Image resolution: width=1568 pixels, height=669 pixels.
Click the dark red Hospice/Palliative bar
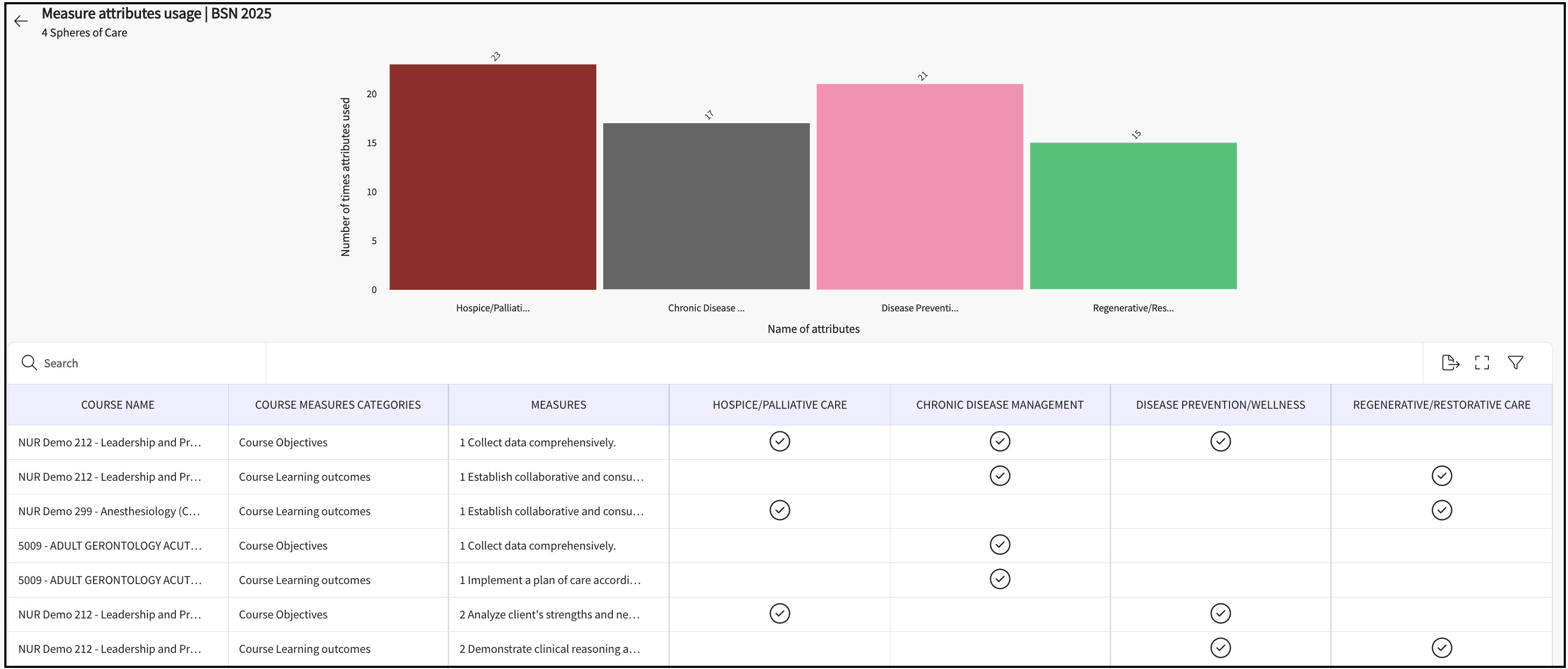click(x=492, y=177)
